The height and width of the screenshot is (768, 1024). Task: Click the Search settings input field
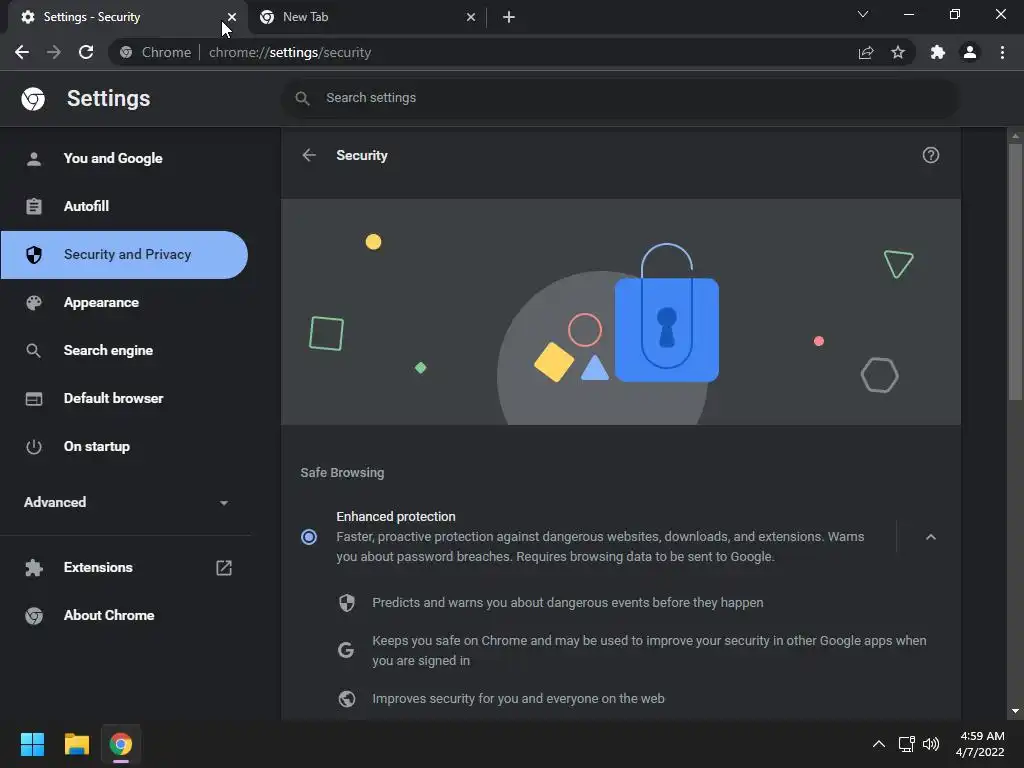tap(620, 98)
